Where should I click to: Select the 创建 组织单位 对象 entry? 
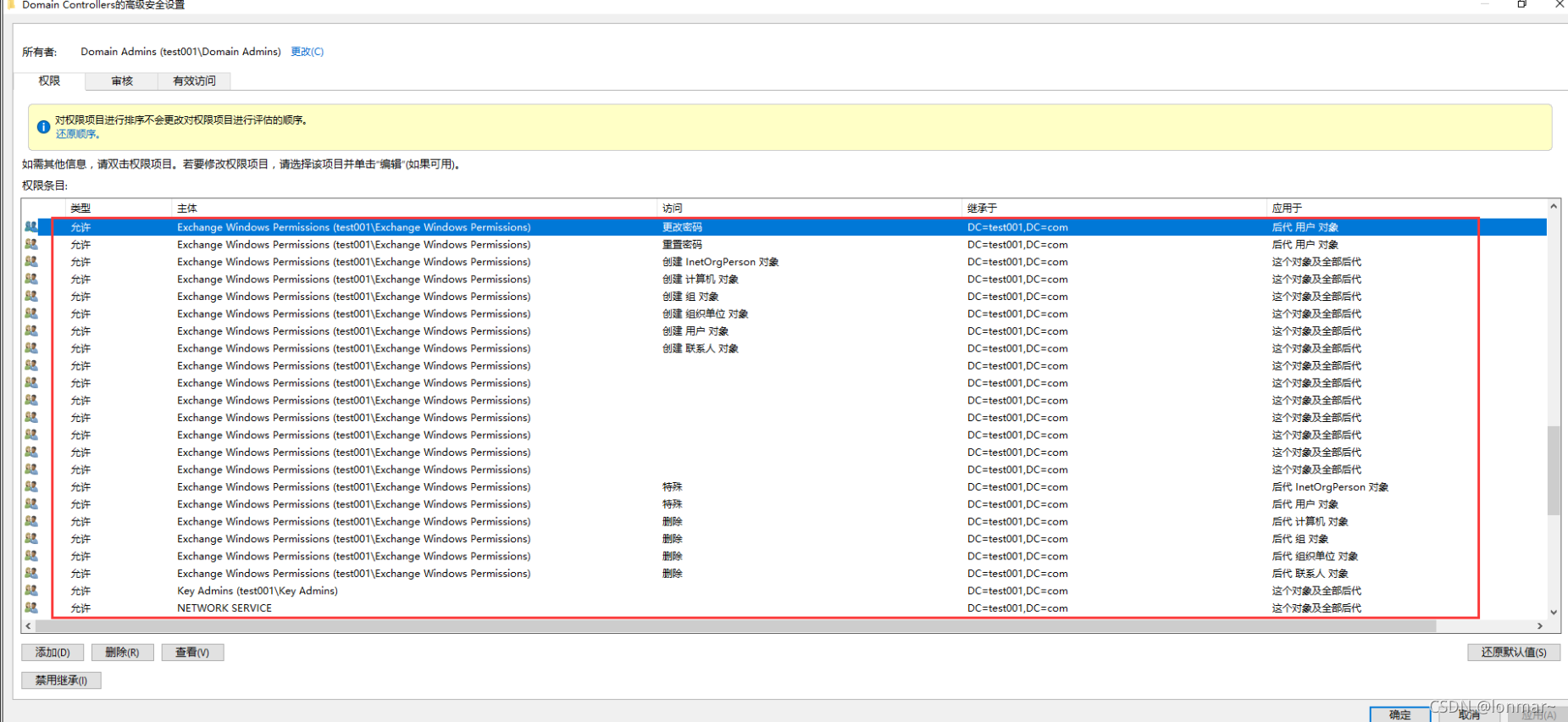705,314
